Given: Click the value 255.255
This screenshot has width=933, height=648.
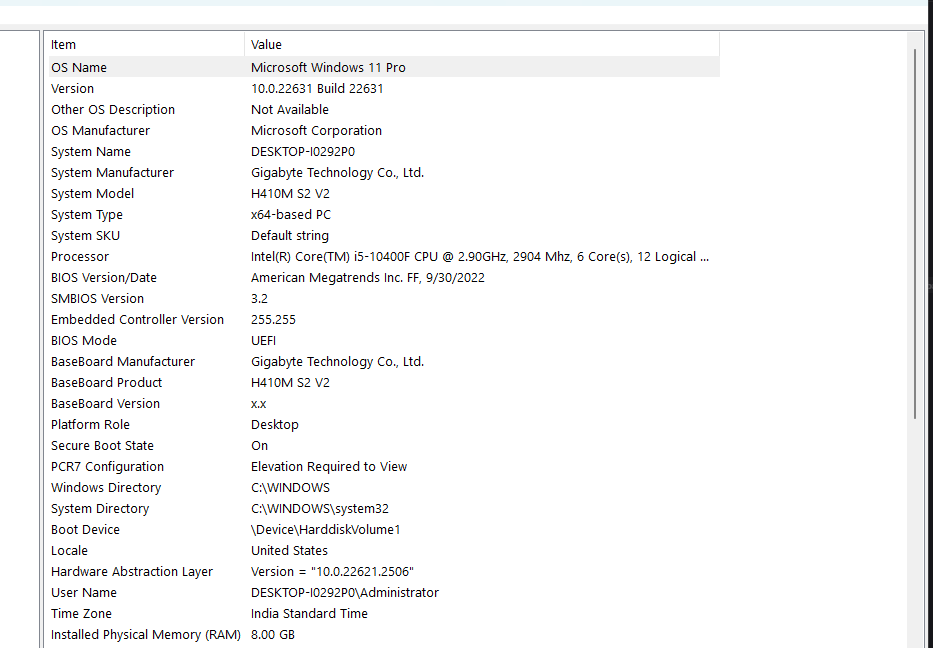Looking at the screenshot, I should pos(273,320).
